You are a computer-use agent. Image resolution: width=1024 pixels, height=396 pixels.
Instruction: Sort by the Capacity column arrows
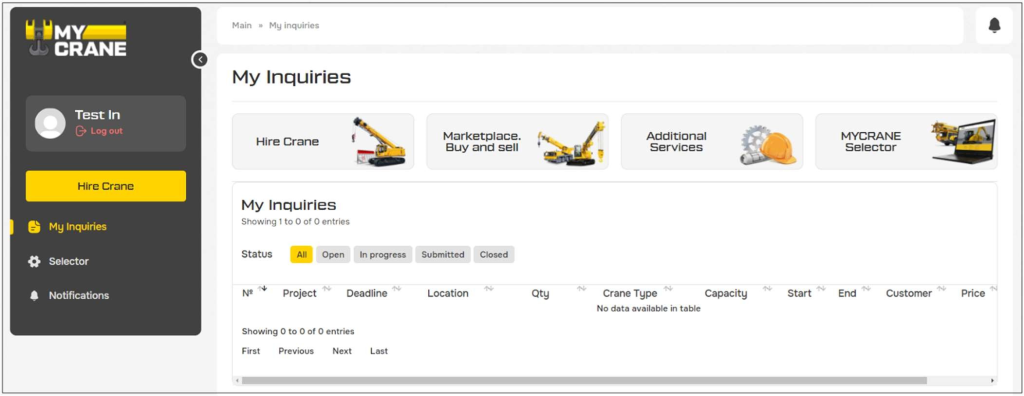767,288
